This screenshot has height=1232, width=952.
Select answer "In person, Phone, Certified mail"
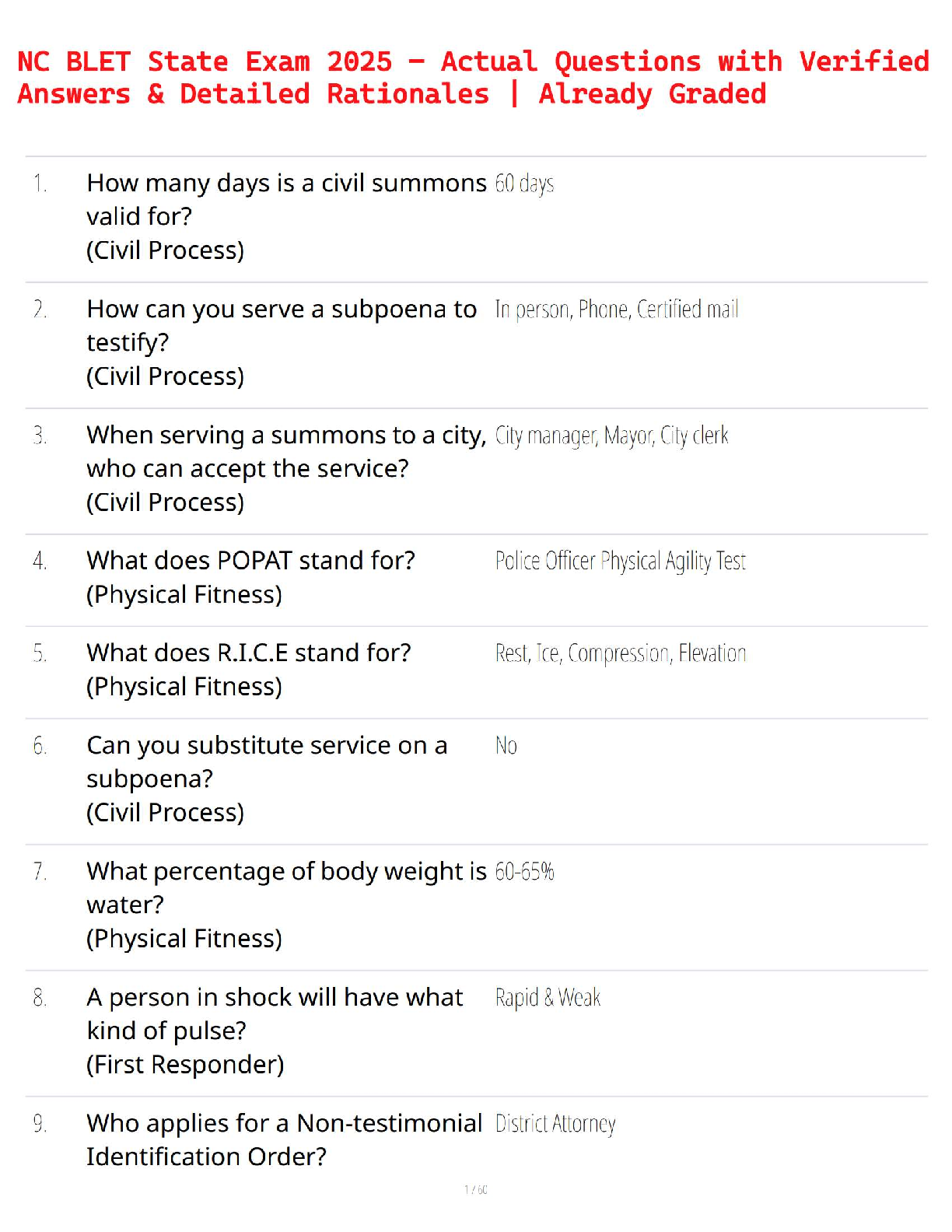[617, 310]
